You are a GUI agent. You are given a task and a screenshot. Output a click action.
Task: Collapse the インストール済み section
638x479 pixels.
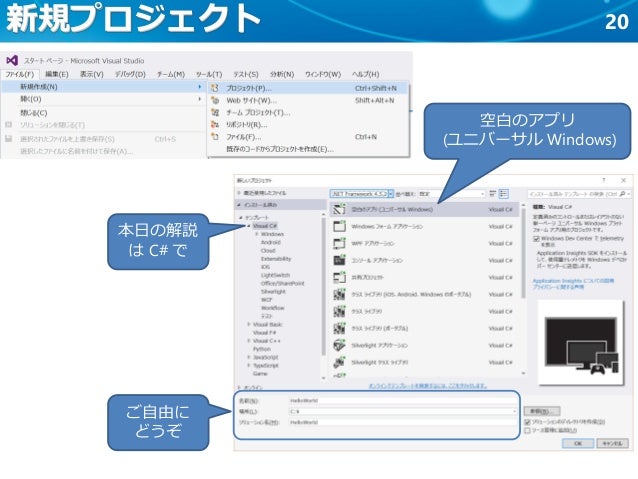tap(239, 205)
